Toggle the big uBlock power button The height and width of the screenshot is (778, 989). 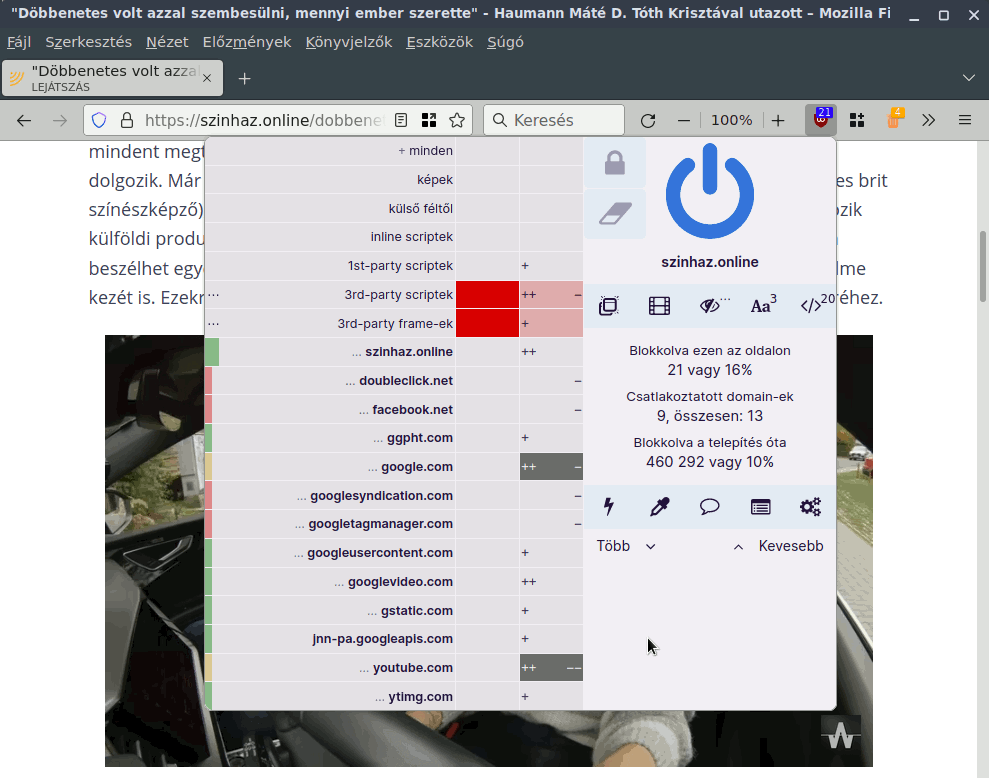(x=710, y=191)
